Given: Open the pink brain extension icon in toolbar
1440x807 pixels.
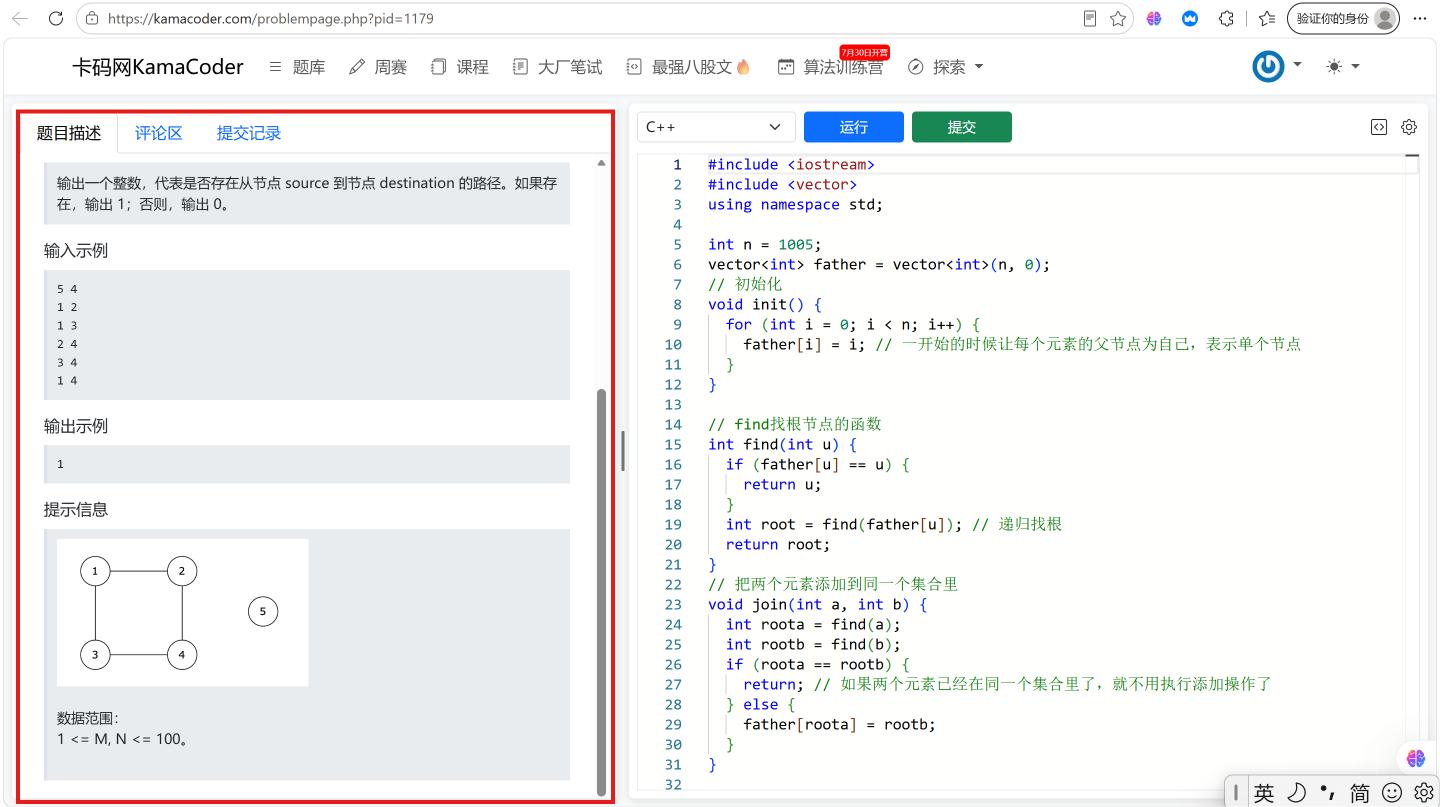Looking at the screenshot, I should pos(1154,18).
